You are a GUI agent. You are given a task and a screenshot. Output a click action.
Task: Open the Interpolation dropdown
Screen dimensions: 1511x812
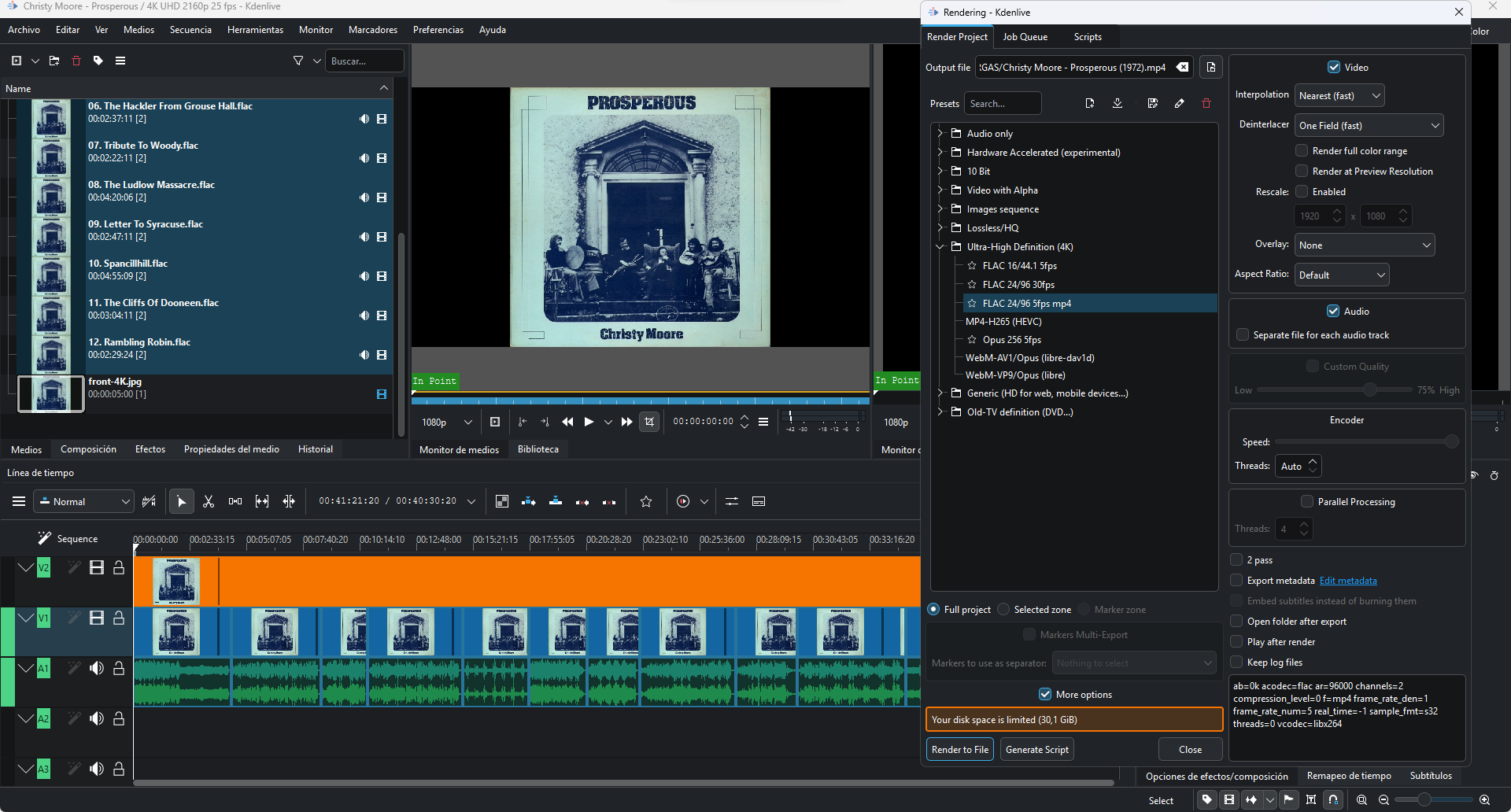[1339, 96]
